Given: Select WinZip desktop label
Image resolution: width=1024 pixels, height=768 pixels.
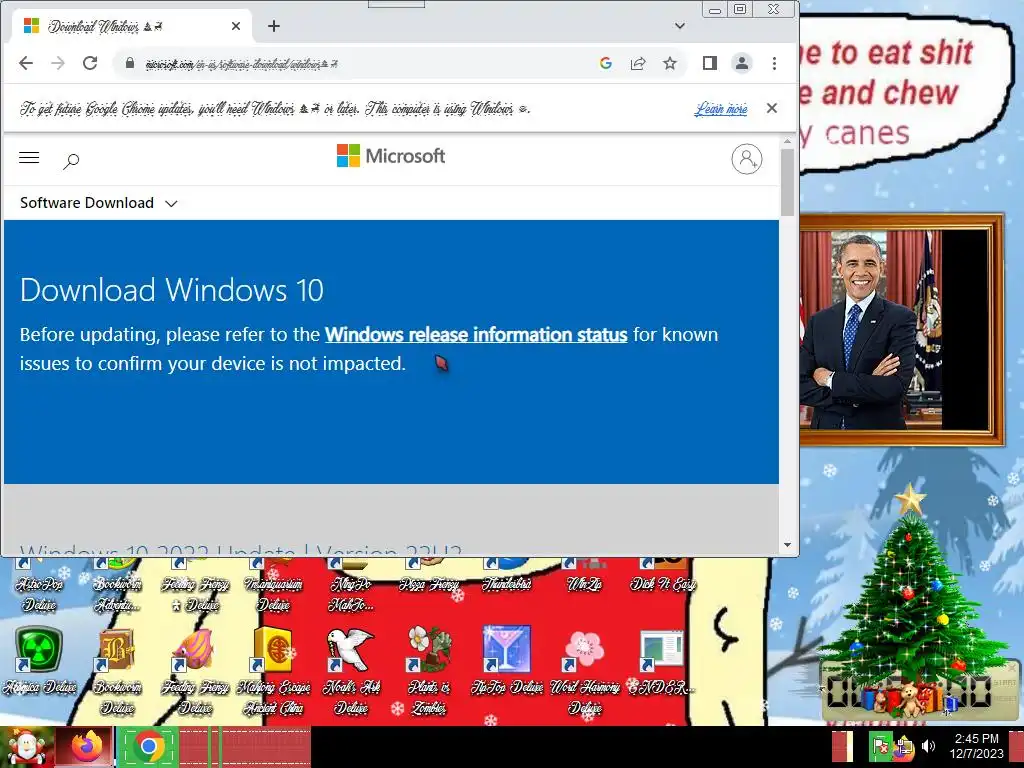Looking at the screenshot, I should [584, 584].
